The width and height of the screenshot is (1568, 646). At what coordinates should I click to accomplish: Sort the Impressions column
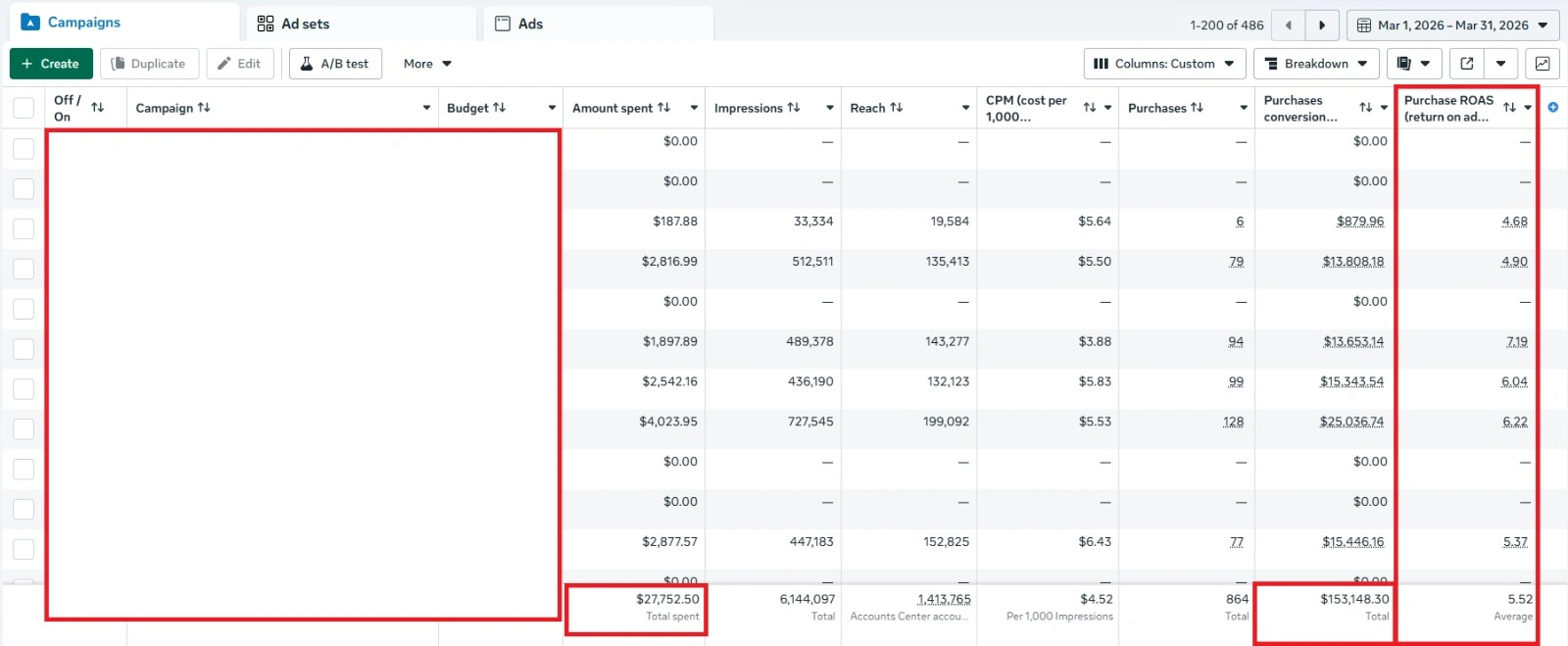(794, 108)
